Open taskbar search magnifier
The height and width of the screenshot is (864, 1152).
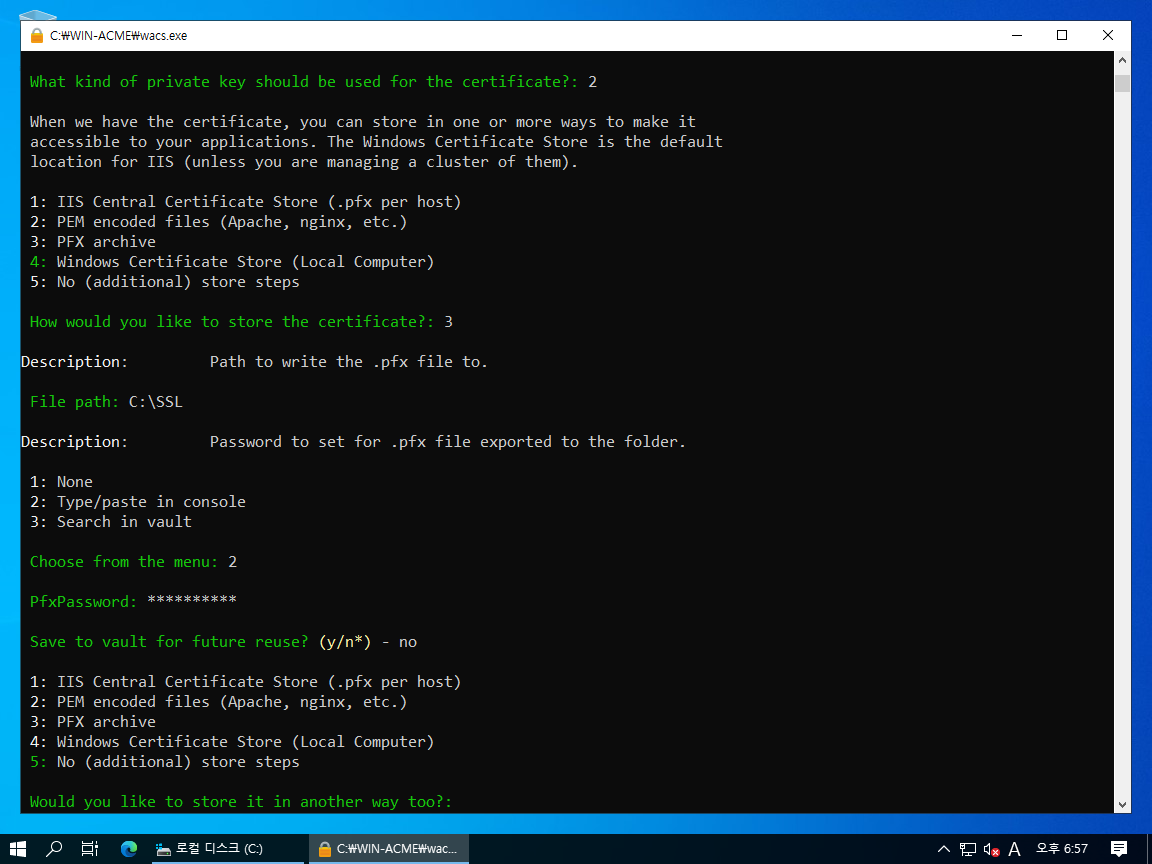54,849
